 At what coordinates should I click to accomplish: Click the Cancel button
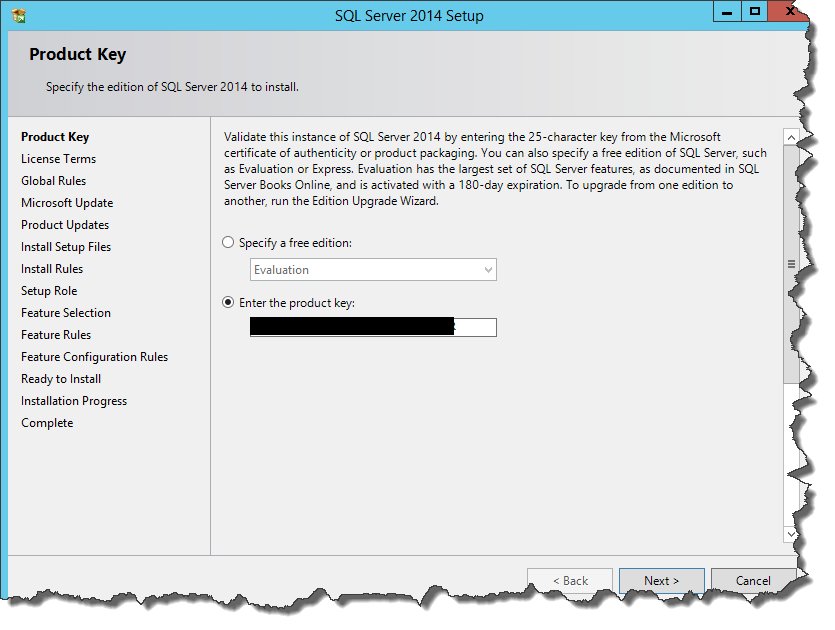[x=752, y=581]
